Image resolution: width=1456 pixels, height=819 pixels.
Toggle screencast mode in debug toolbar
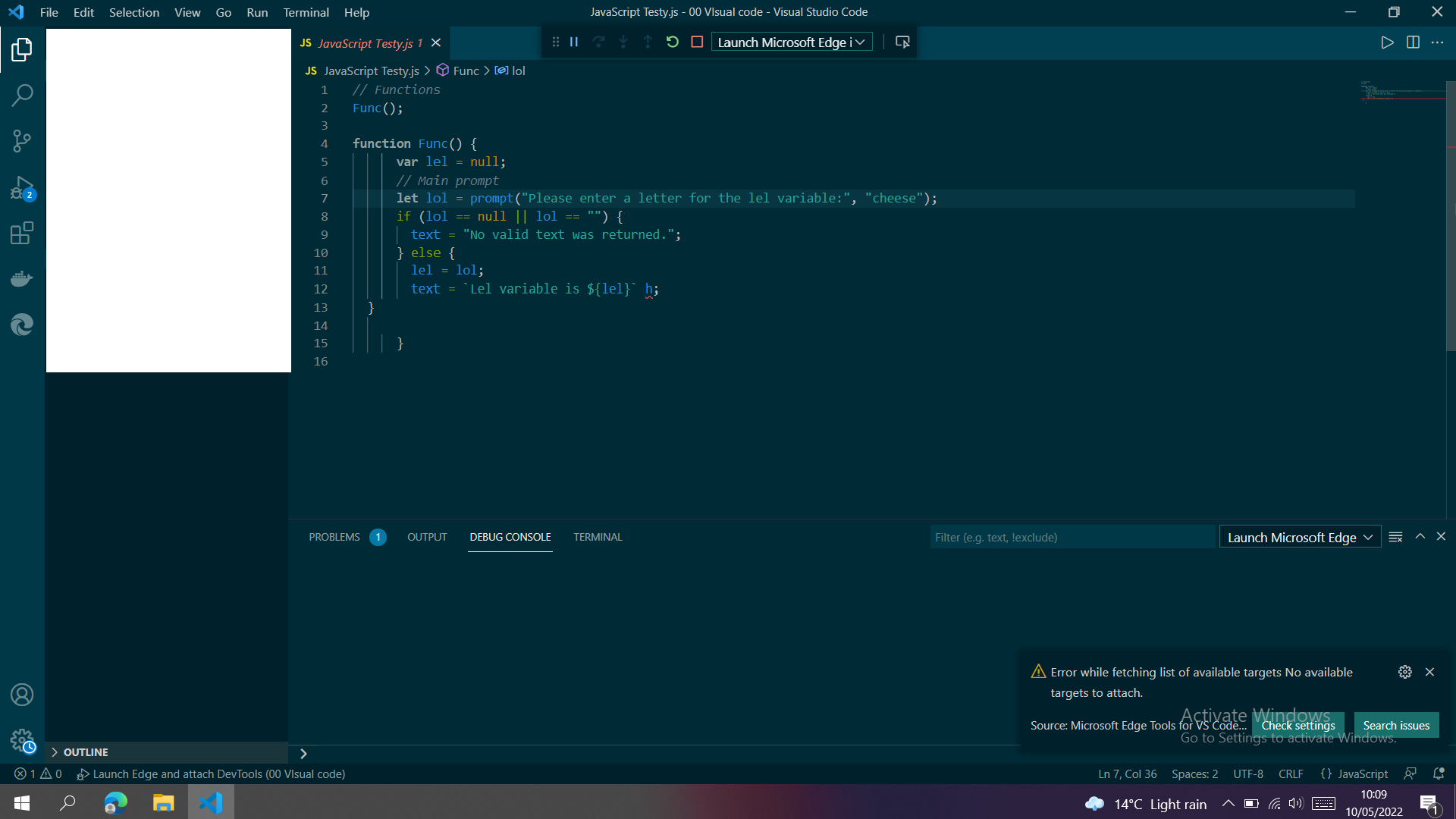point(902,42)
